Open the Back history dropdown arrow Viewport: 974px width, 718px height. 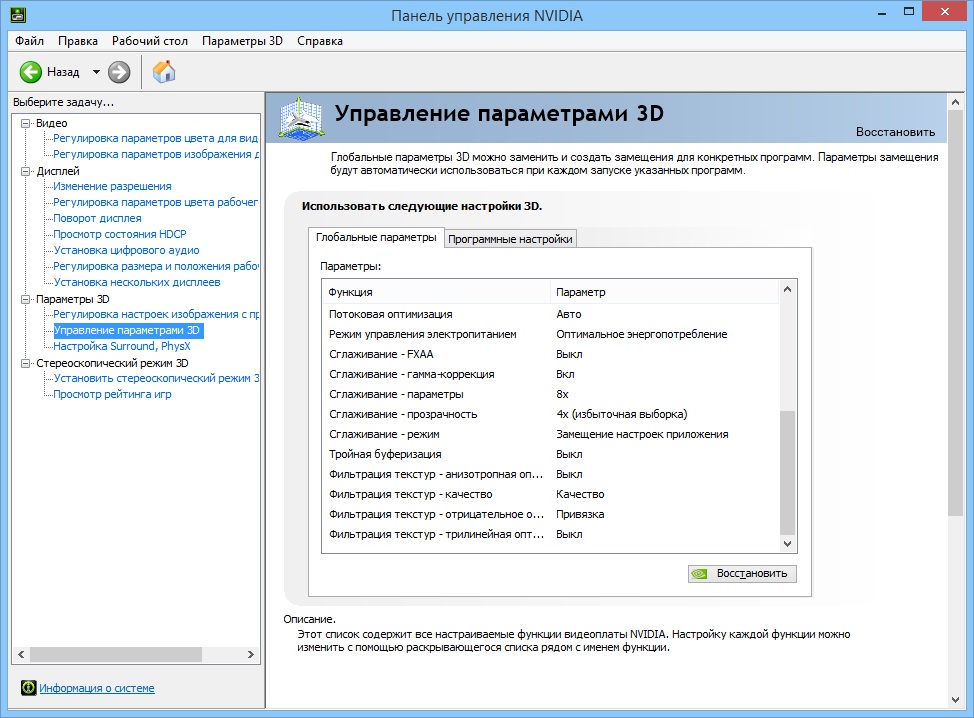coord(96,72)
